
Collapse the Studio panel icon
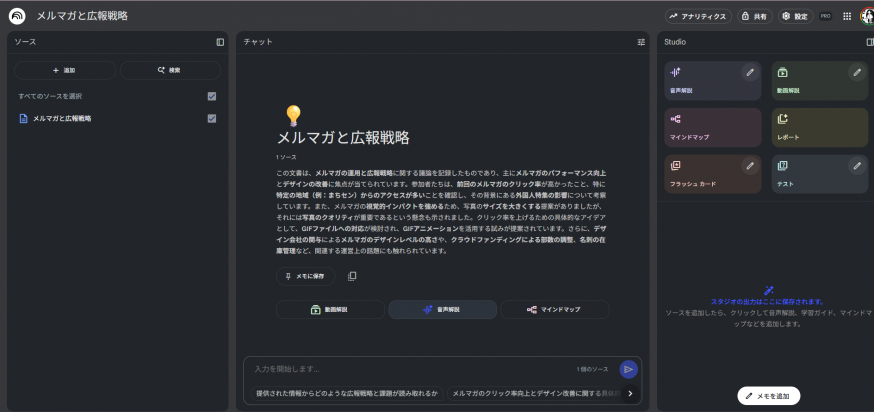click(x=869, y=42)
